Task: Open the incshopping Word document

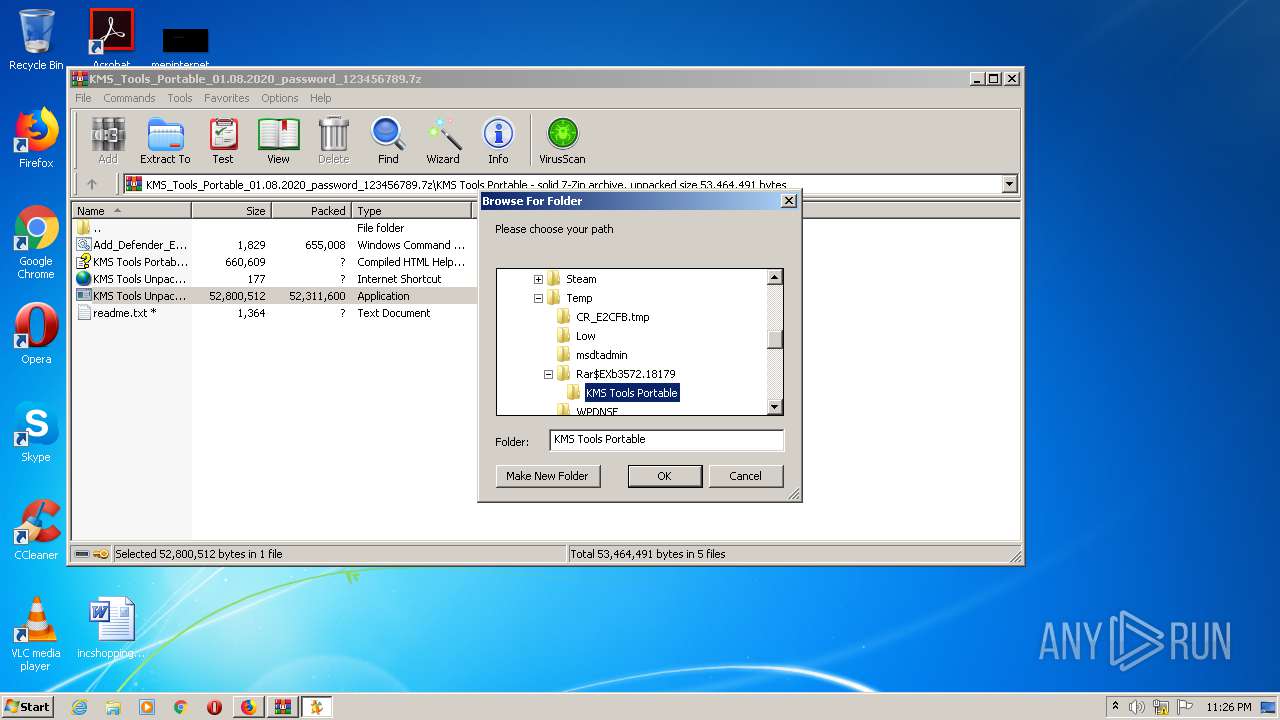Action: (111, 627)
